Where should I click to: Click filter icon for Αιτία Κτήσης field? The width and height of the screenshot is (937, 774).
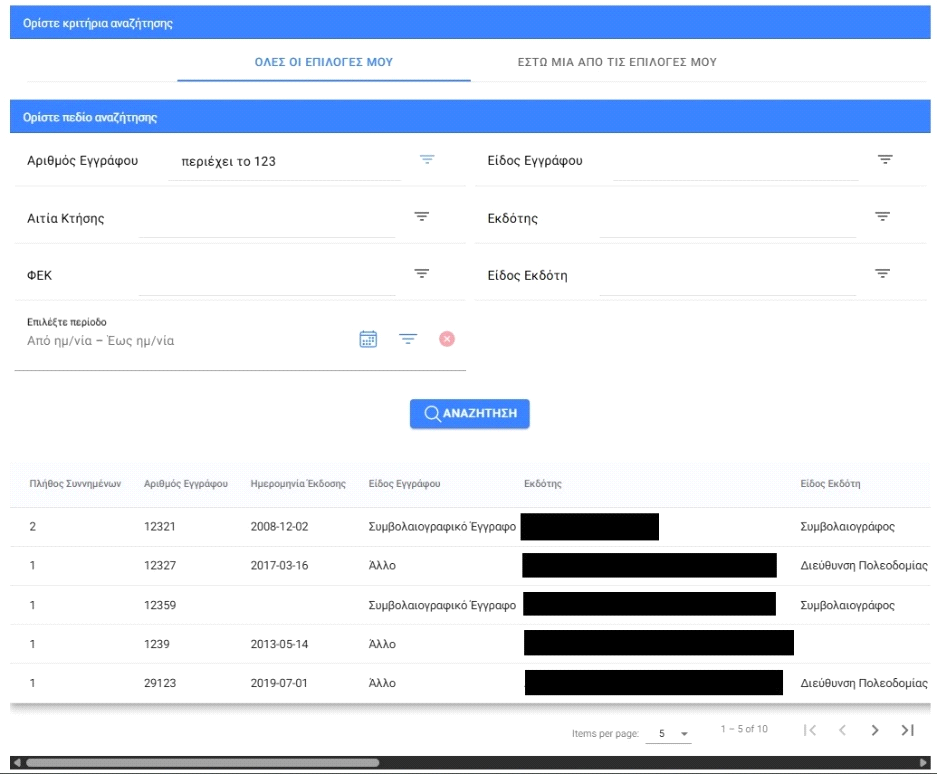tap(422, 217)
